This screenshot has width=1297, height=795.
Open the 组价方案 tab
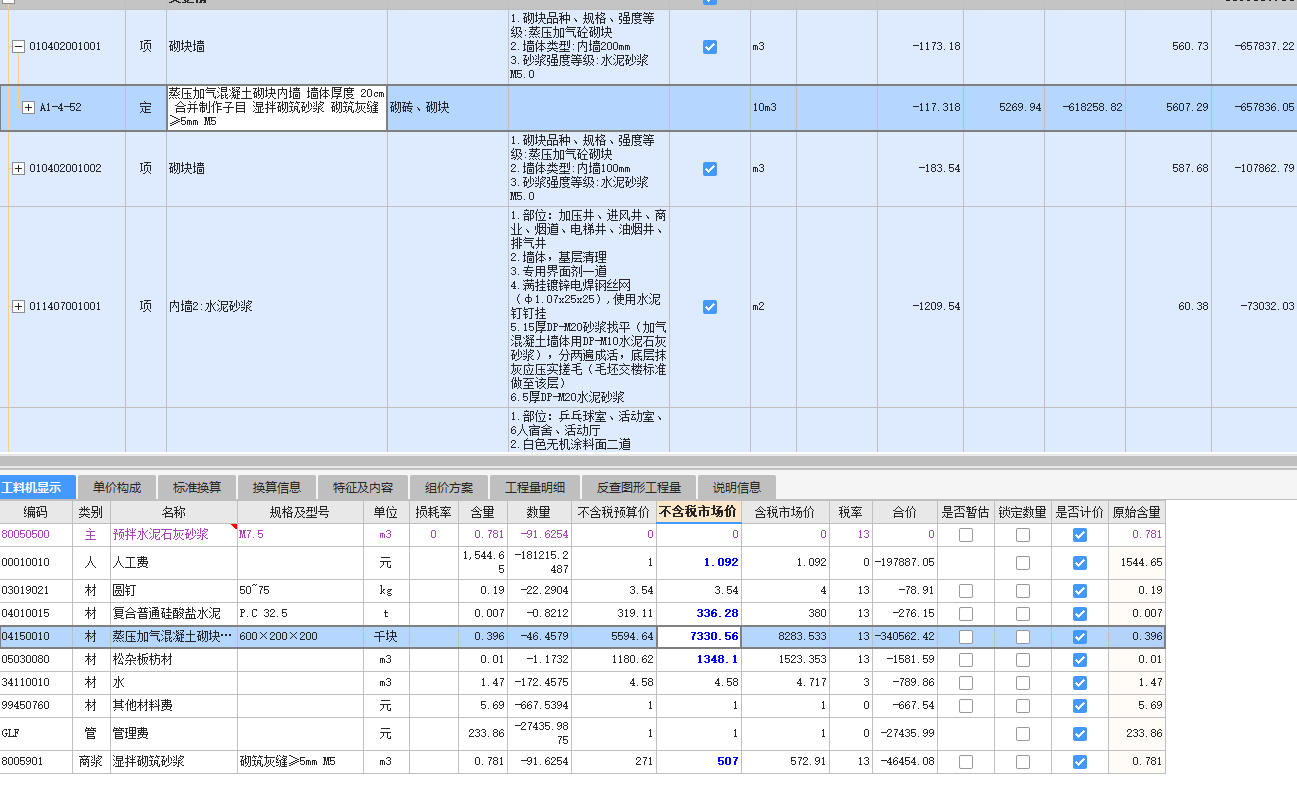pyautogui.click(x=449, y=488)
